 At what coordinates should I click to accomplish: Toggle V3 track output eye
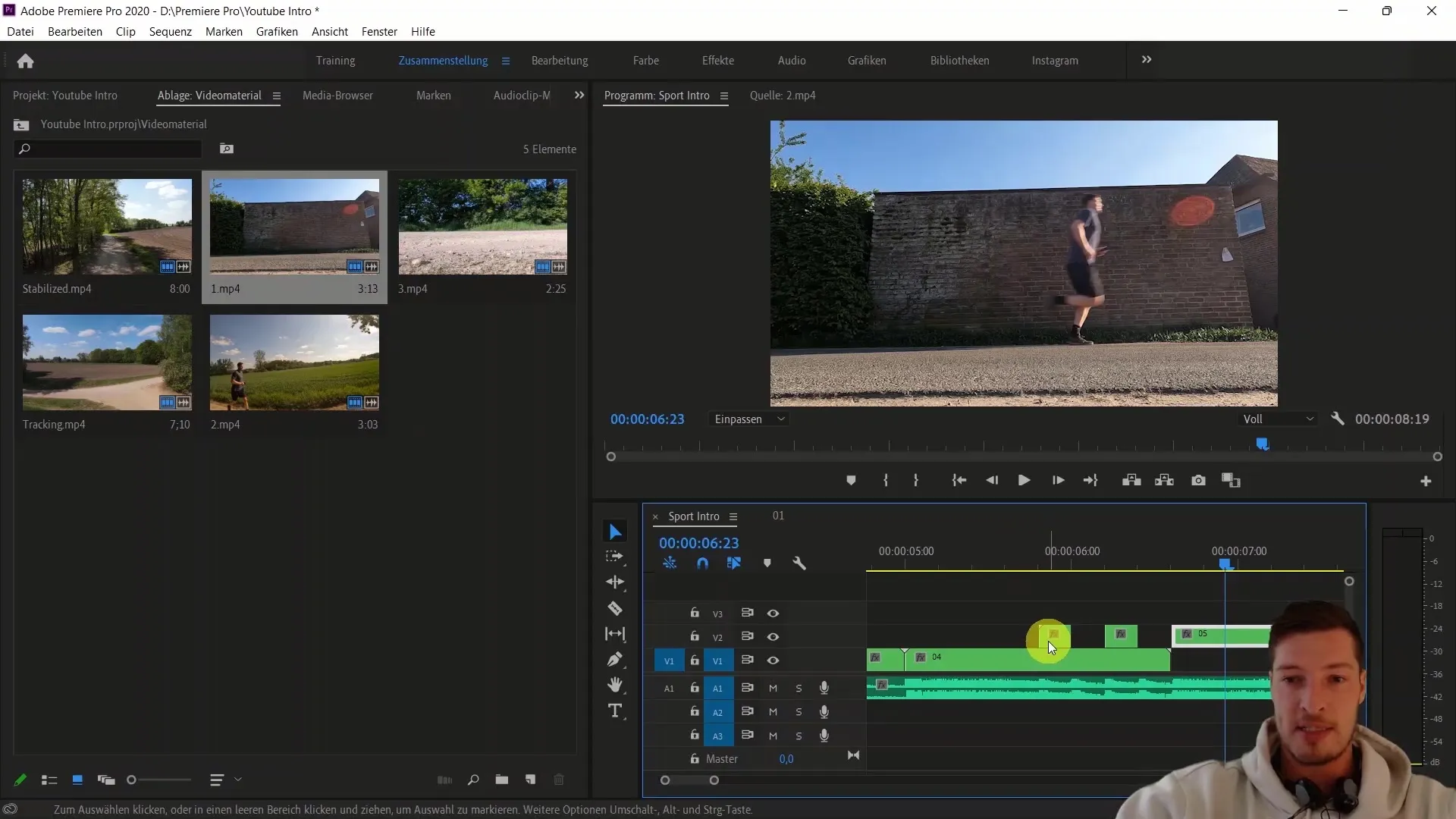pyautogui.click(x=773, y=613)
